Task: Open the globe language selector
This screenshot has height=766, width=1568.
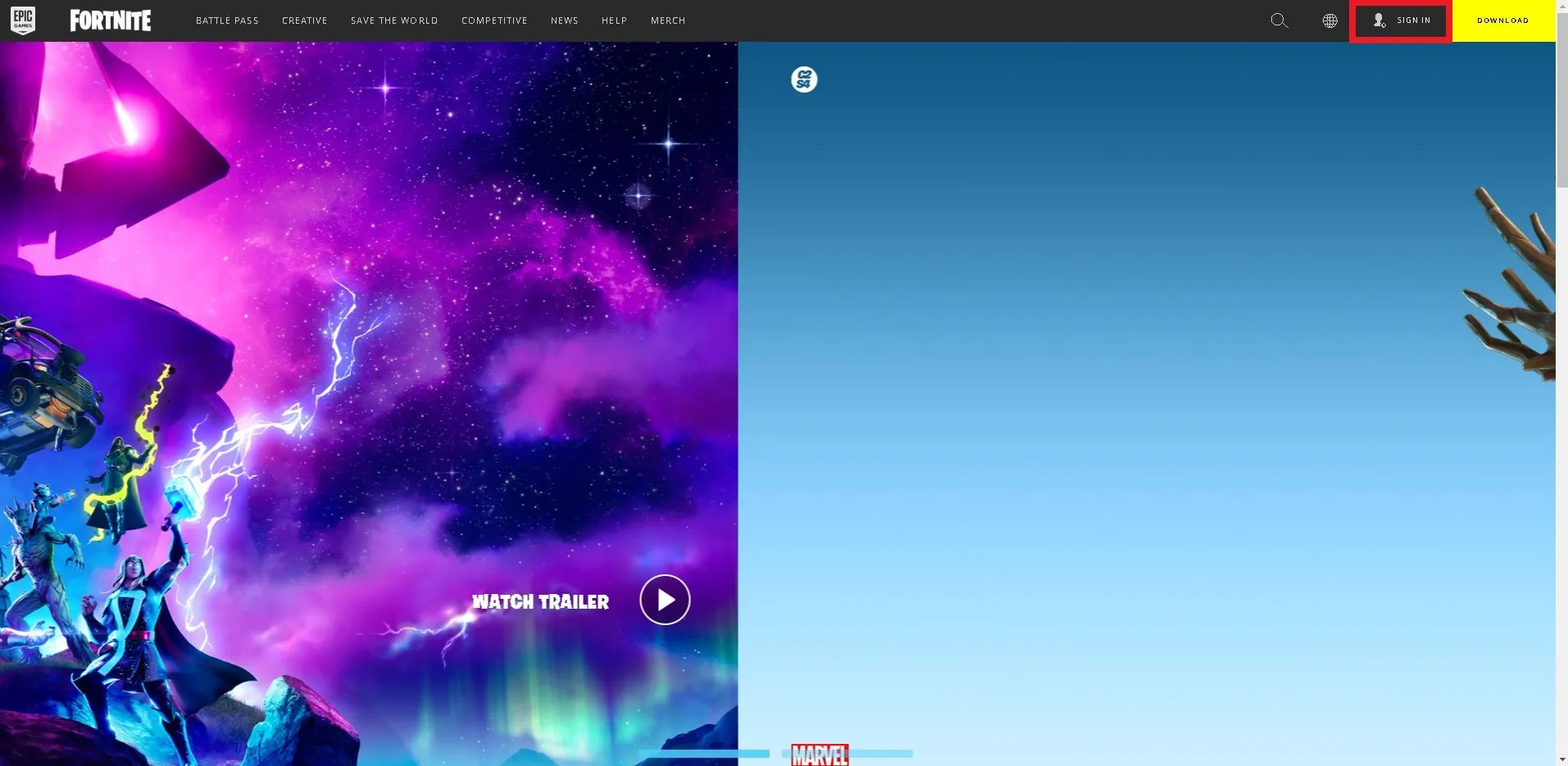Action: coord(1329,20)
